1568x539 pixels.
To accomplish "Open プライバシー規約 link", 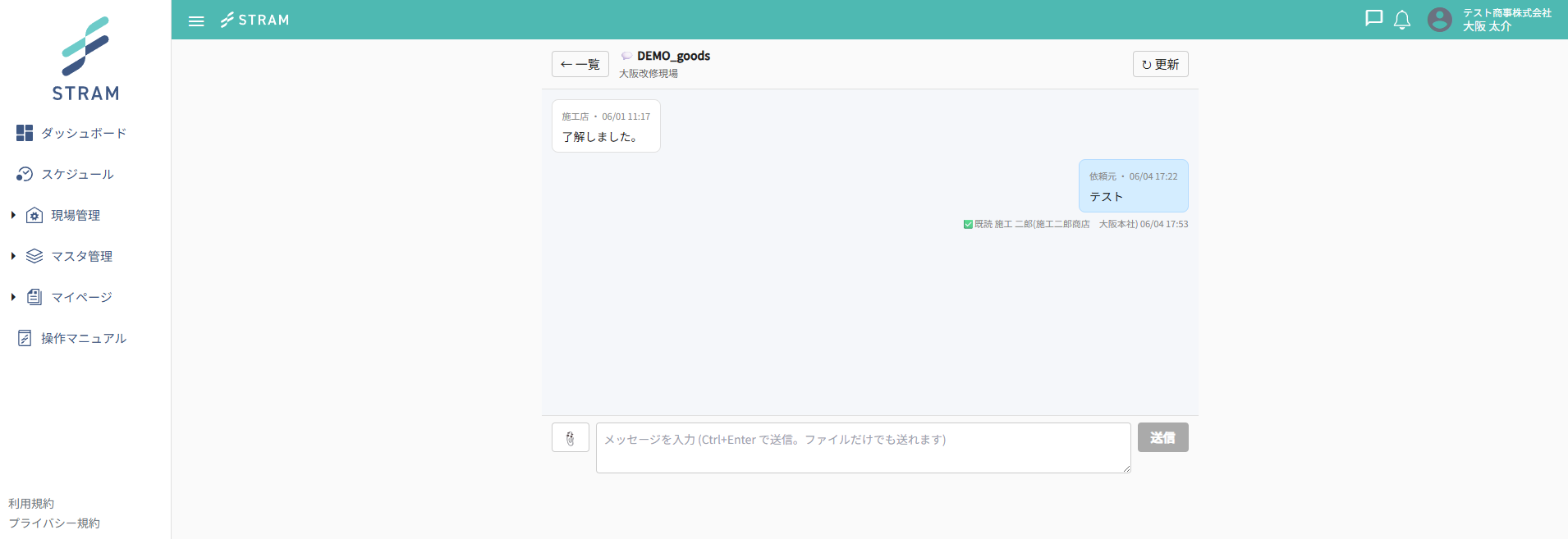I will pos(54,523).
